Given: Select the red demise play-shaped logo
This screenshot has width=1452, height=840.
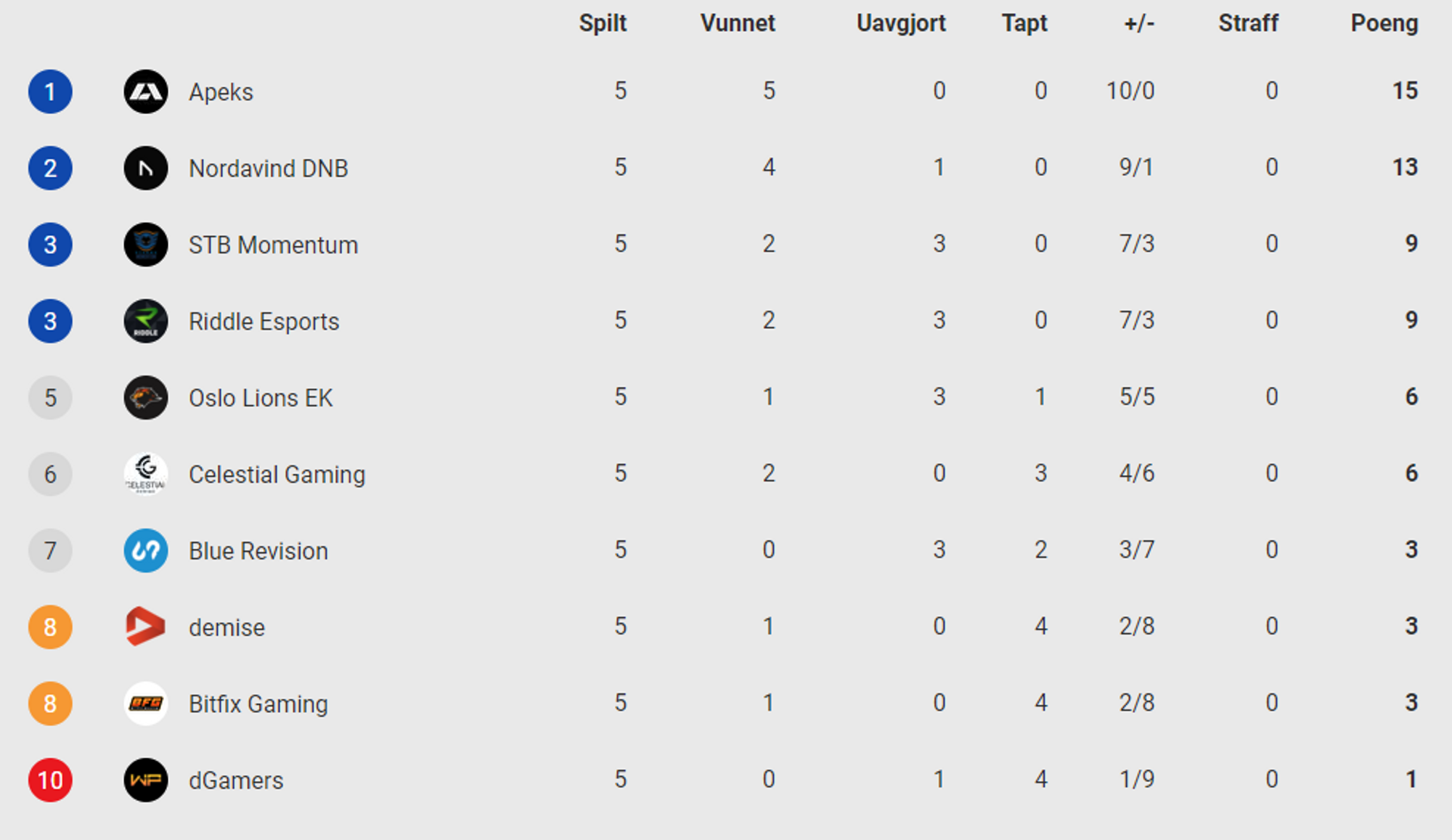Looking at the screenshot, I should (146, 627).
